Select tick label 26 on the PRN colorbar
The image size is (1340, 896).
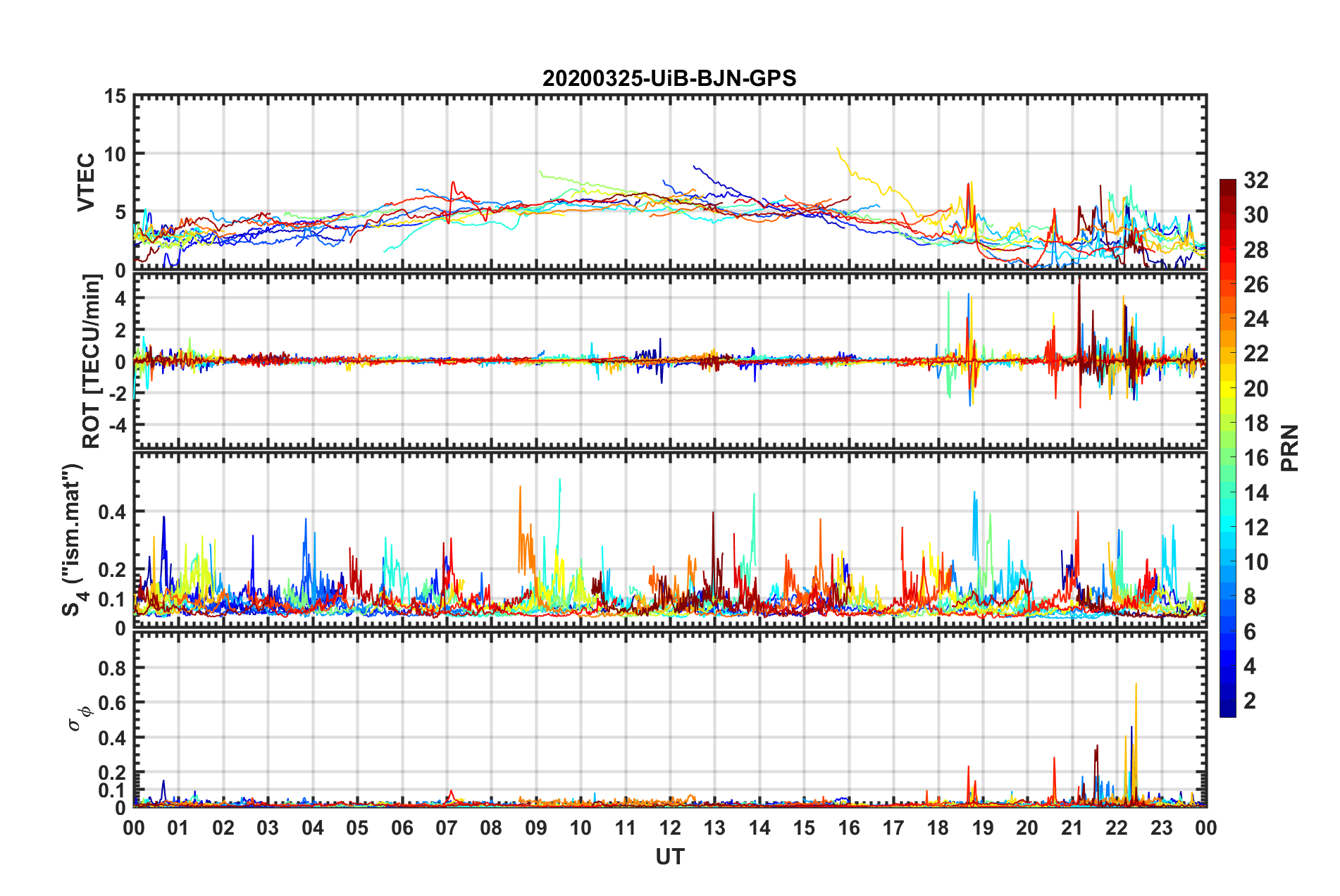1256,285
